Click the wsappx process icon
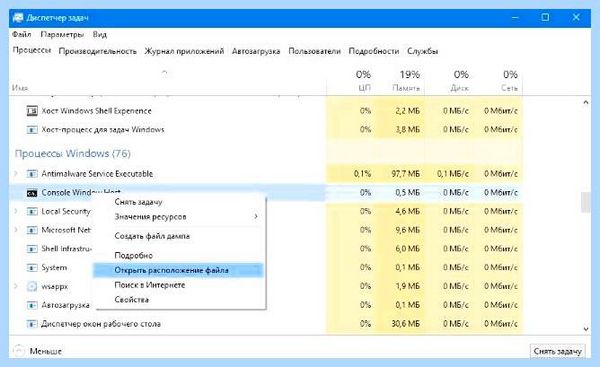Image resolution: width=600 pixels, height=367 pixels. pos(32,286)
